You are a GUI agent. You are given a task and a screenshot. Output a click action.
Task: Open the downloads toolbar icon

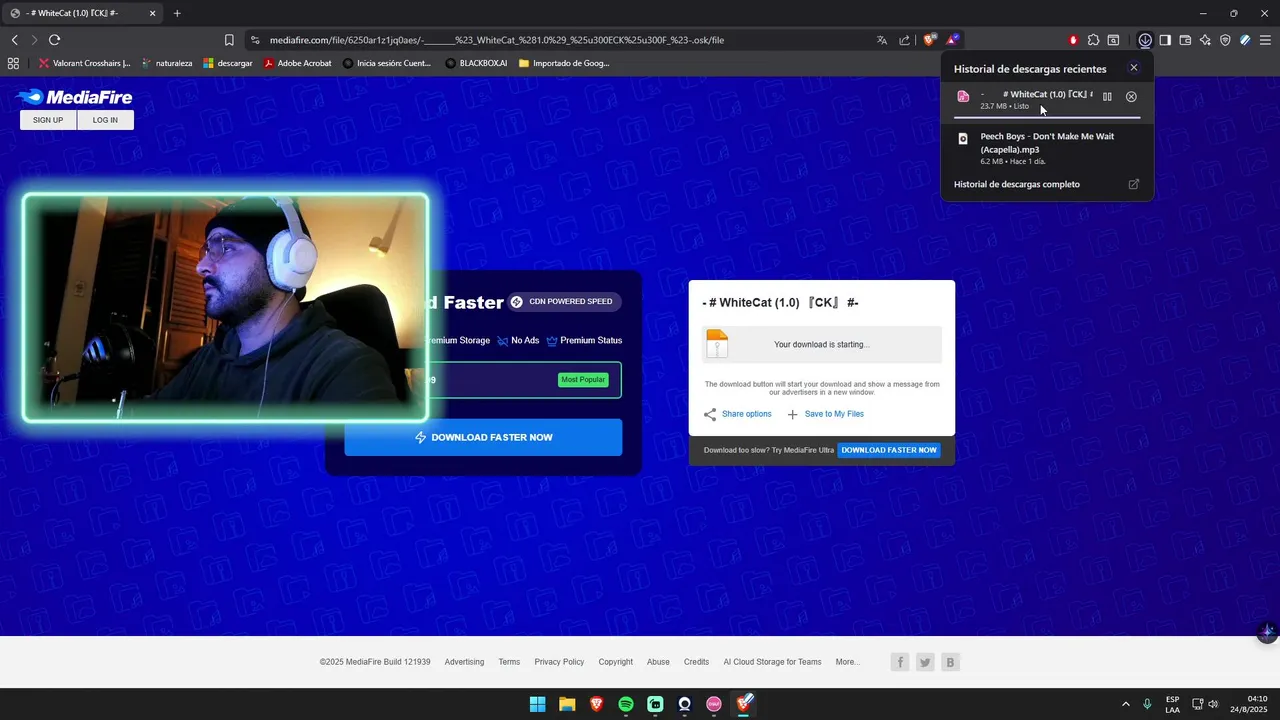pyautogui.click(x=1145, y=40)
